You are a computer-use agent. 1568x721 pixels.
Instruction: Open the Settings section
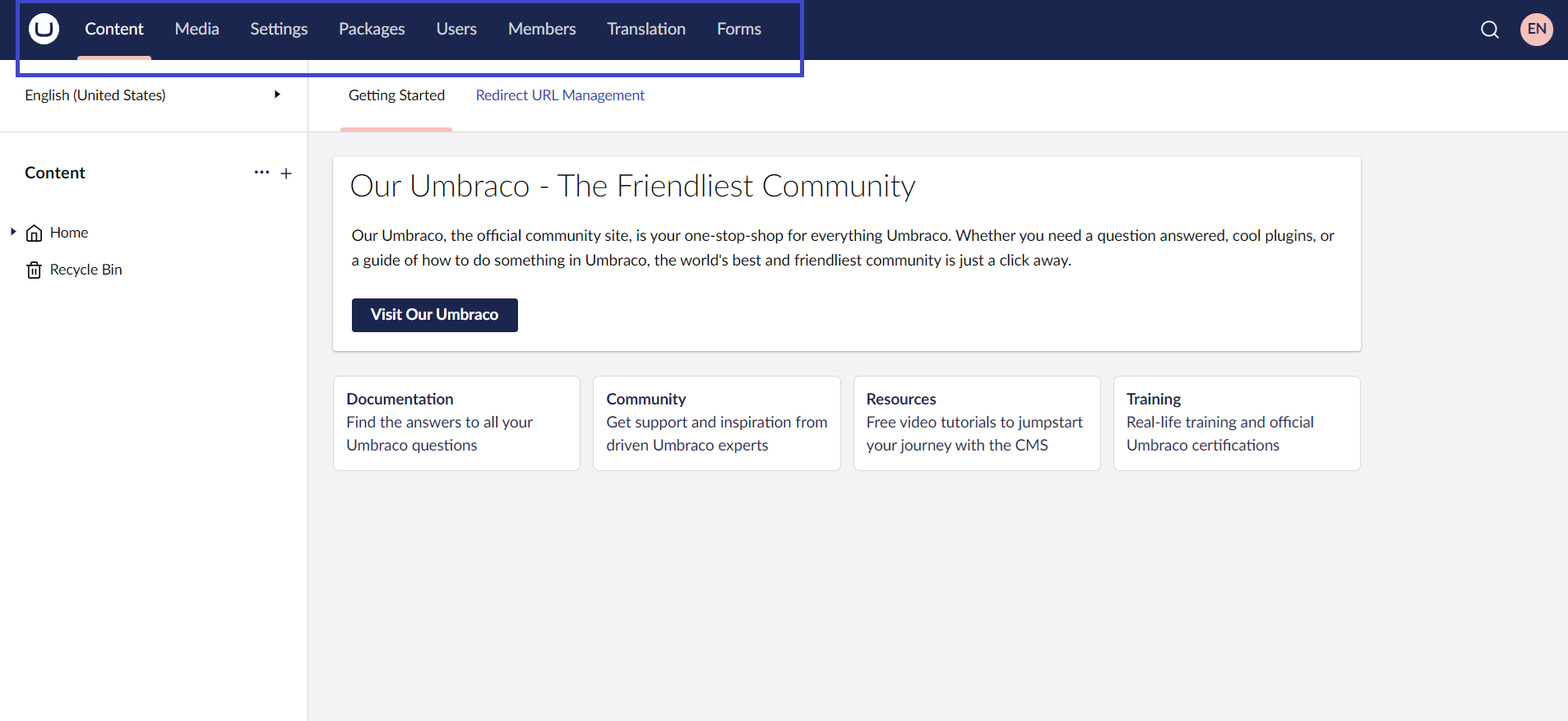[279, 29]
